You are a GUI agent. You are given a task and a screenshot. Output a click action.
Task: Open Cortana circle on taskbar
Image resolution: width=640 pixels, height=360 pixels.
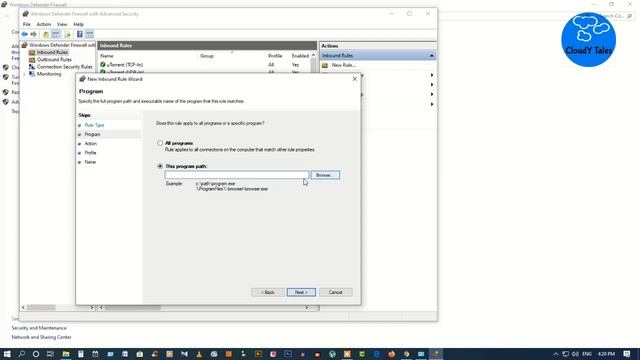(36, 354)
